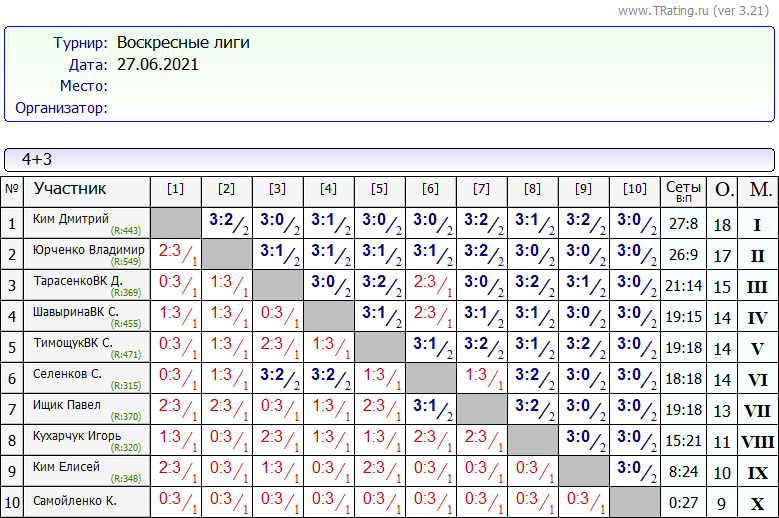The width and height of the screenshot is (779, 518).
Task: Click column header [10]
Action: (634, 189)
